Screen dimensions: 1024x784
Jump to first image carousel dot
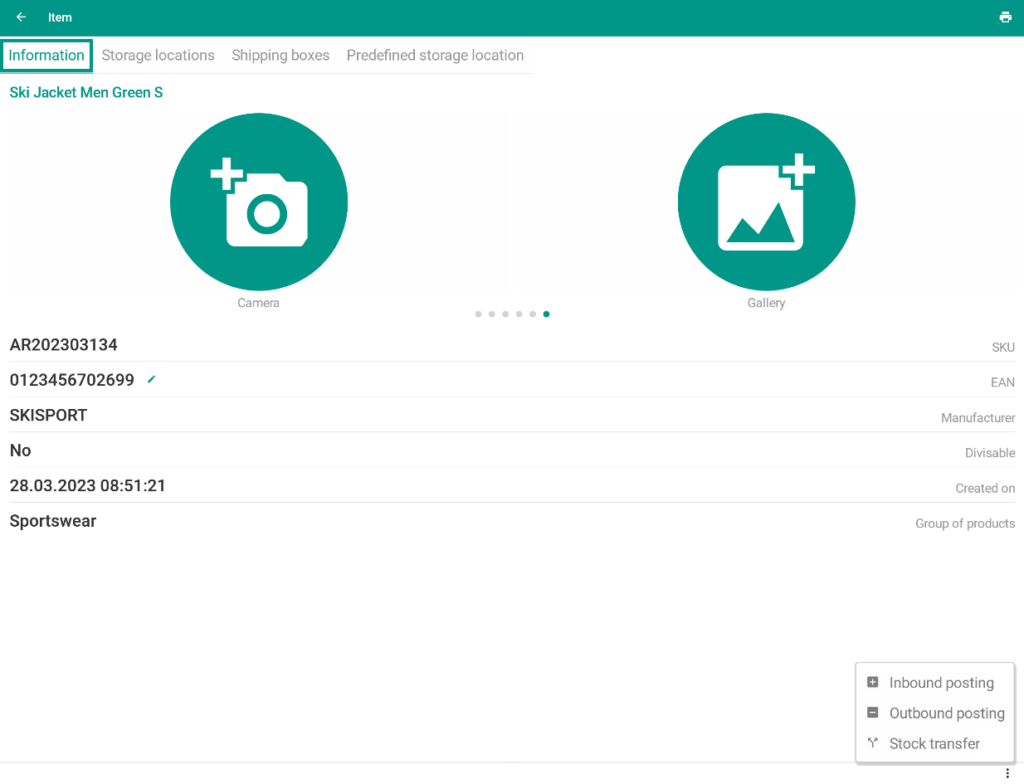coord(478,314)
